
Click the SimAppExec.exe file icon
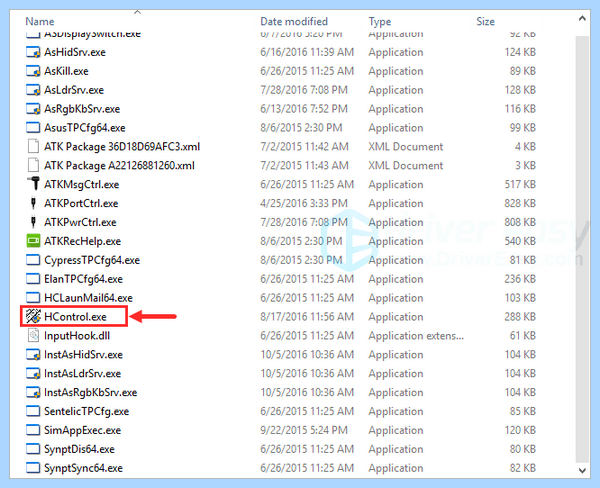[x=33, y=430]
